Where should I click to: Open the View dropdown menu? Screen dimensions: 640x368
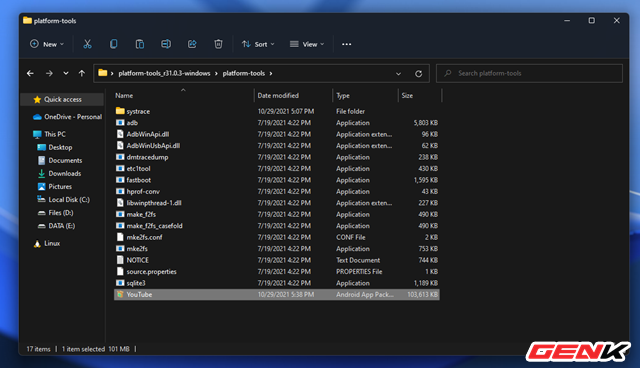(x=307, y=44)
